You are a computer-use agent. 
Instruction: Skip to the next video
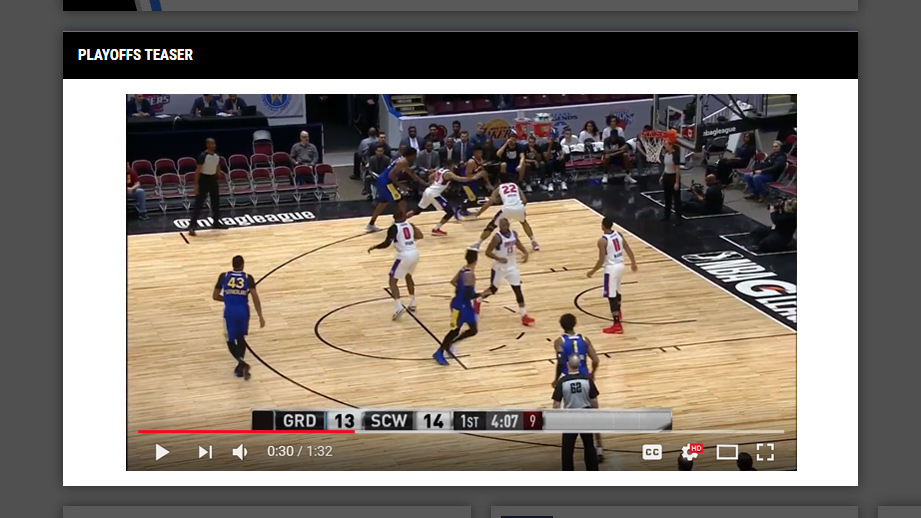pos(205,452)
